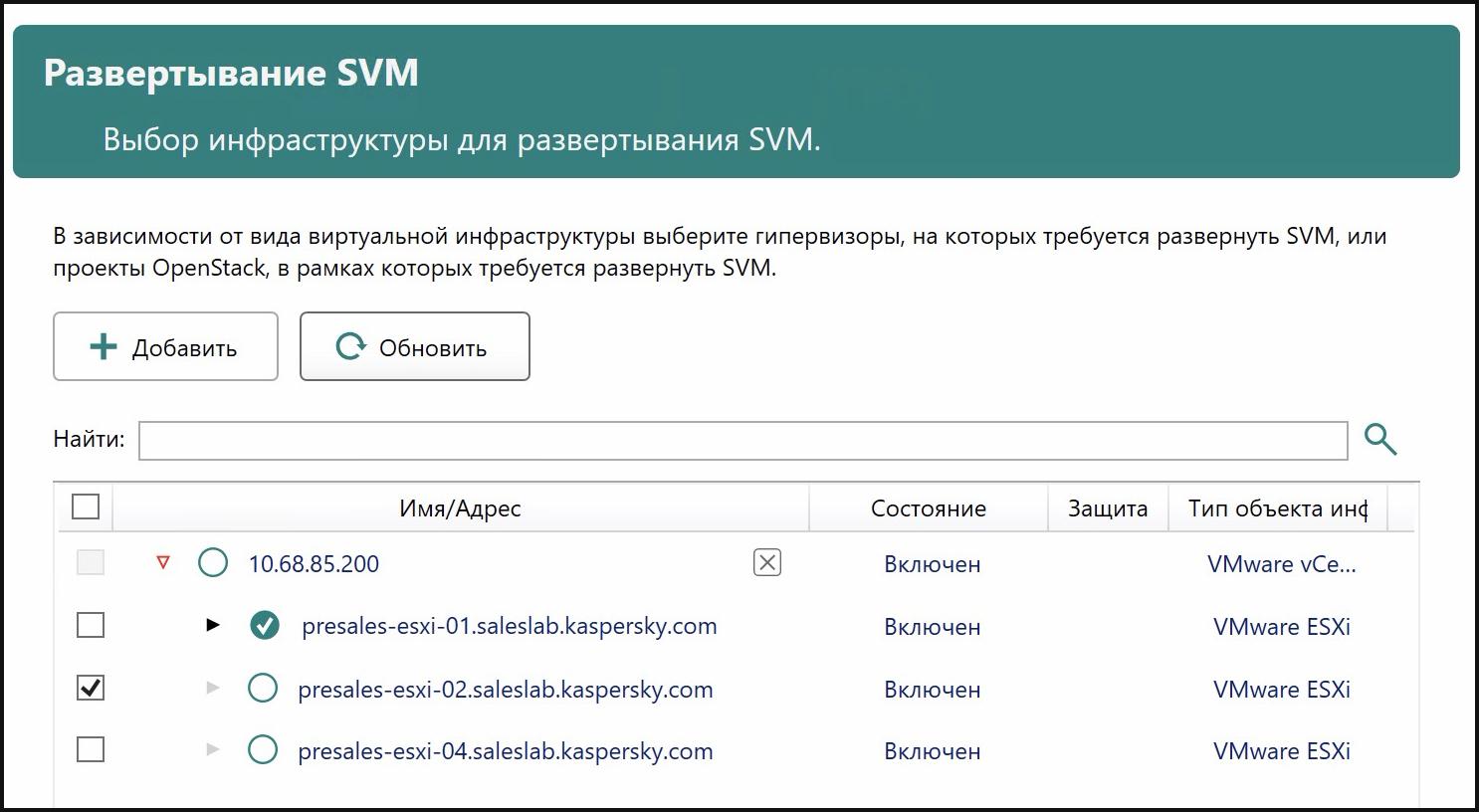Click Включен status in 10.68.85.200 row
The width and height of the screenshot is (1479, 812).
point(933,564)
